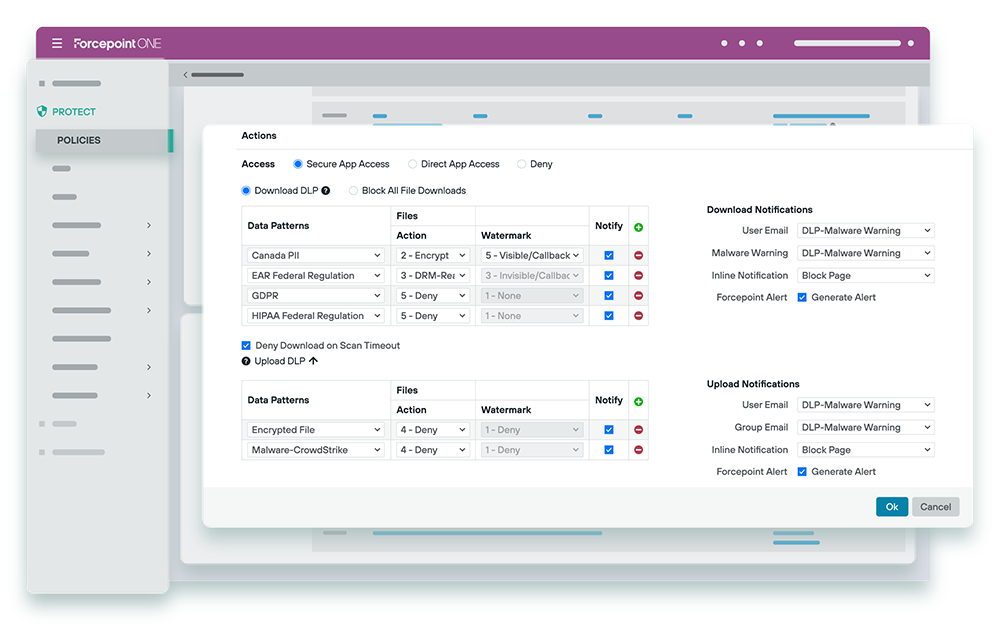Click the help icon next to Download DLP
The image size is (1000, 637).
pyautogui.click(x=326, y=190)
